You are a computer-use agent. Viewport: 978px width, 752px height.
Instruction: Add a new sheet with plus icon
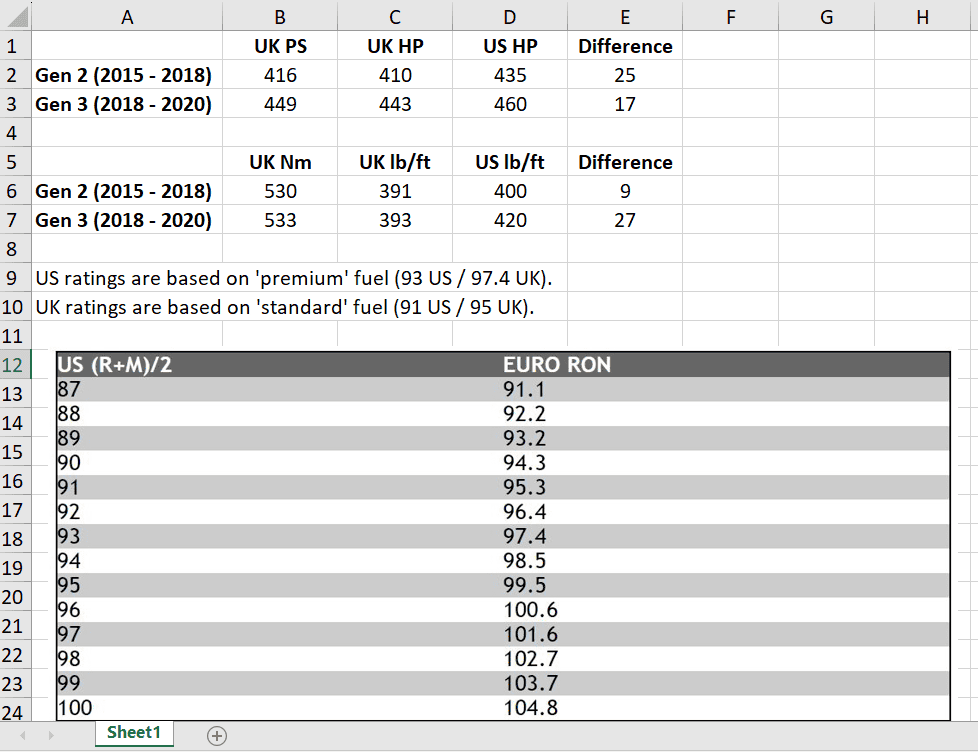click(216, 736)
